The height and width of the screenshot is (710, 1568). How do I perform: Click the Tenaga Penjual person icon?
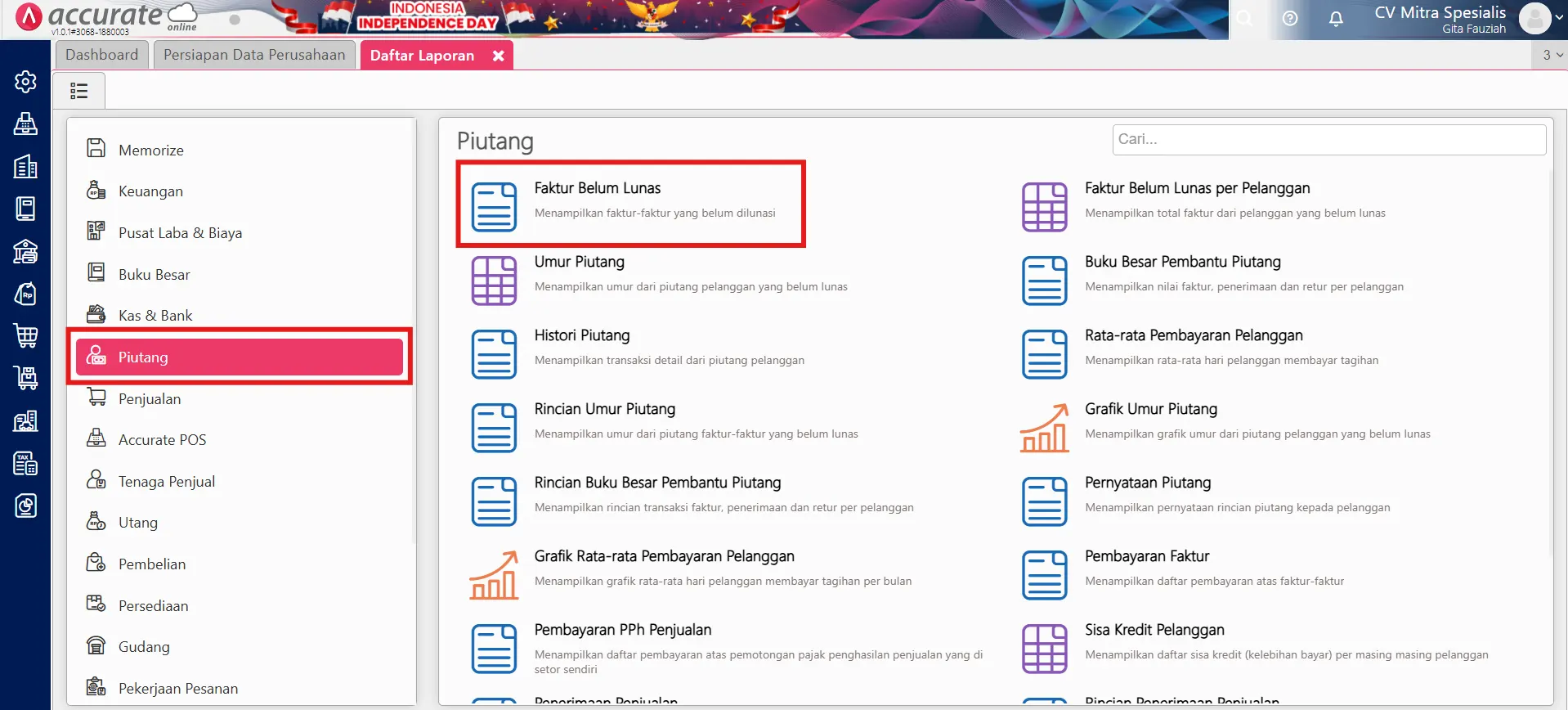pos(96,479)
